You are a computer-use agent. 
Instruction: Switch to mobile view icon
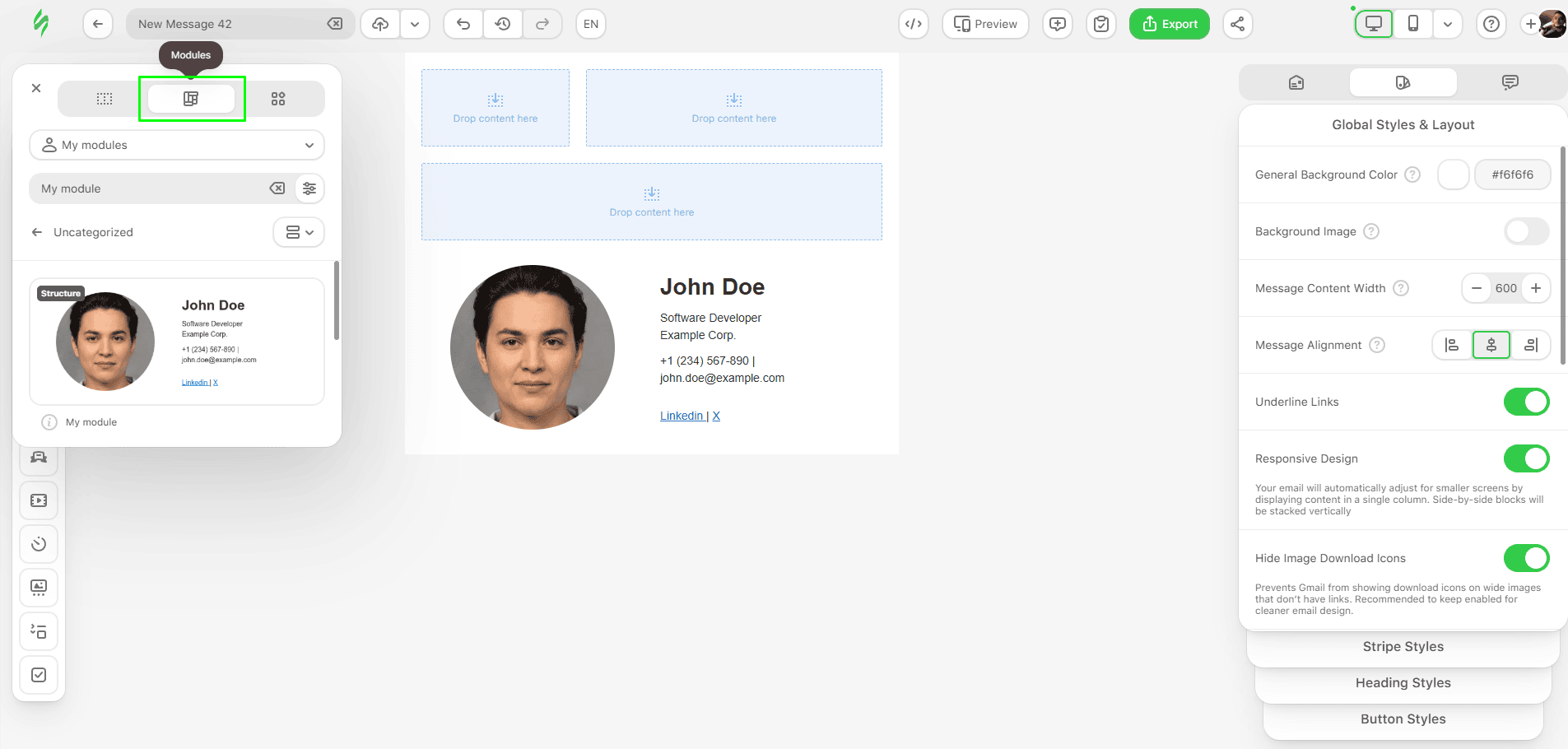tap(1413, 24)
